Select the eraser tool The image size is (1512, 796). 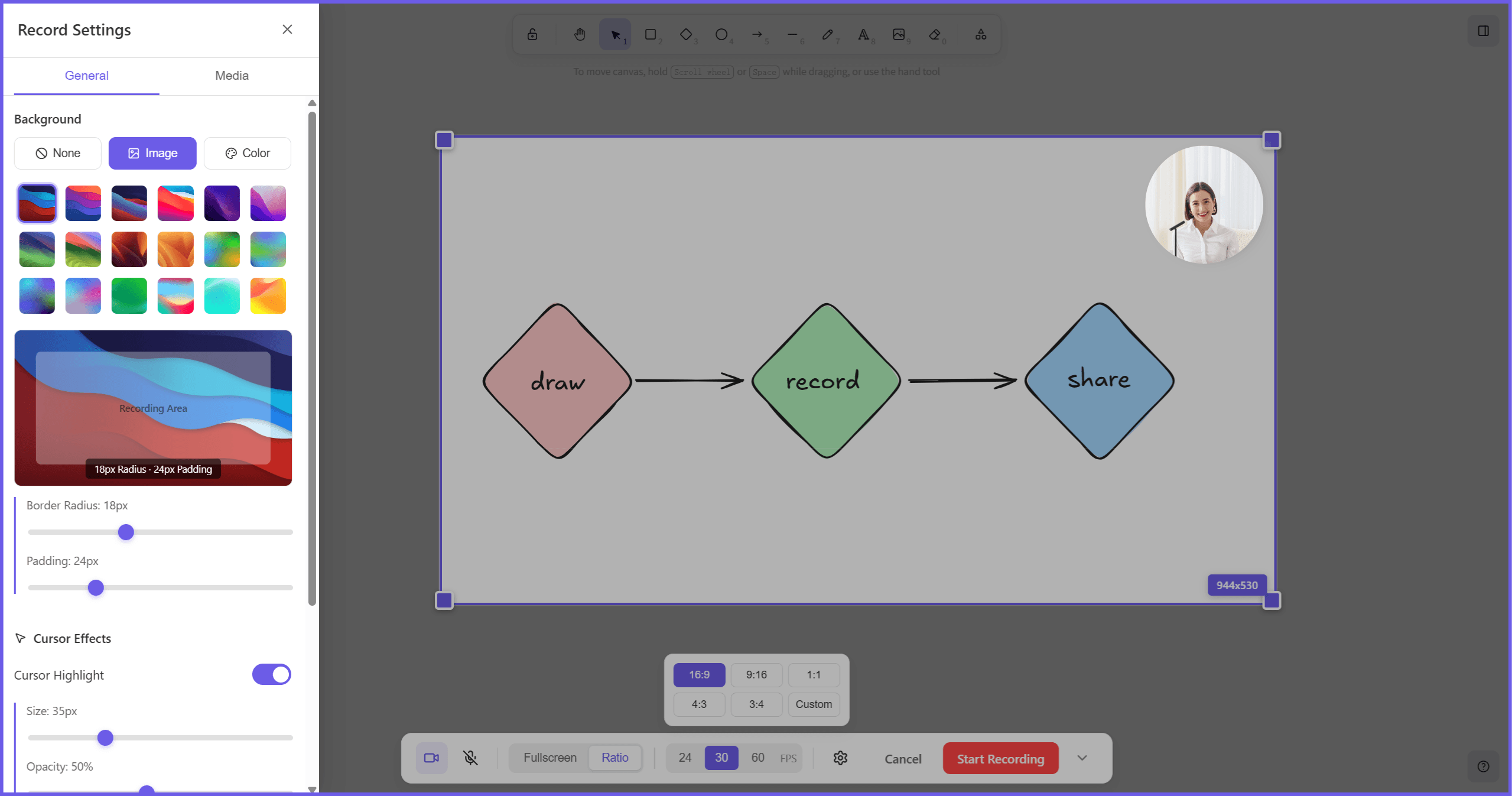tap(934, 35)
